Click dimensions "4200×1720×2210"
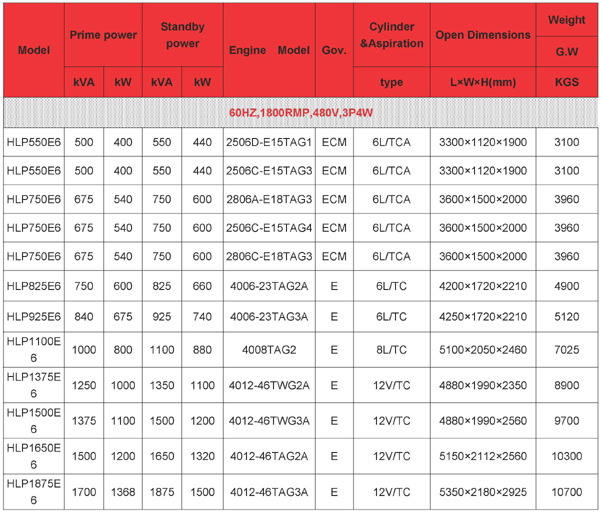Screen dimensions: 600x512 click(x=483, y=286)
